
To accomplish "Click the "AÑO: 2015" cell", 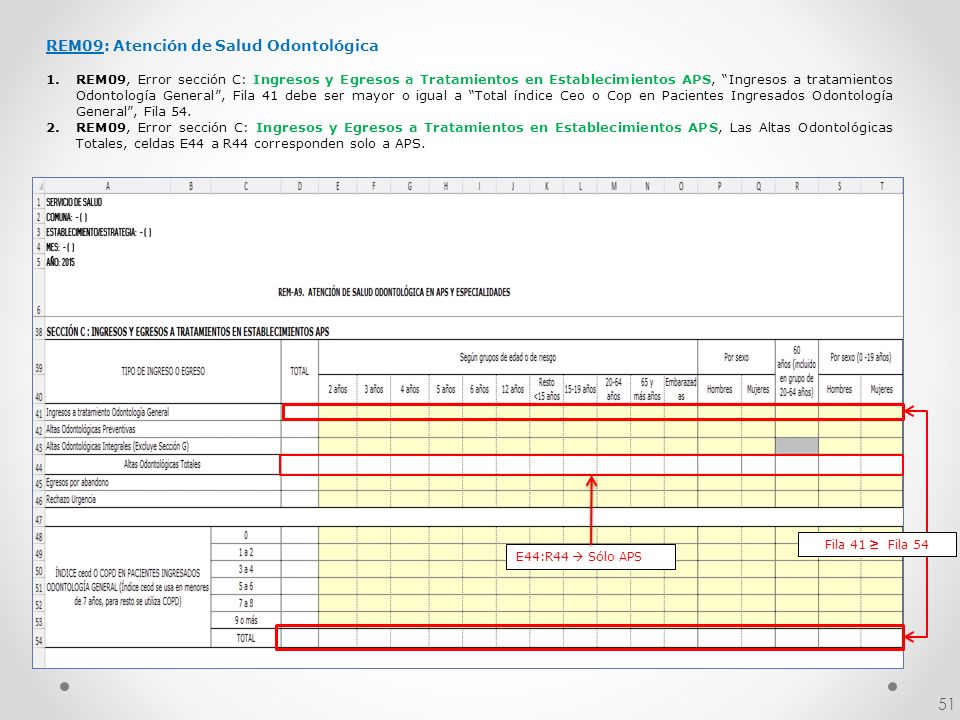I will tap(61, 262).
